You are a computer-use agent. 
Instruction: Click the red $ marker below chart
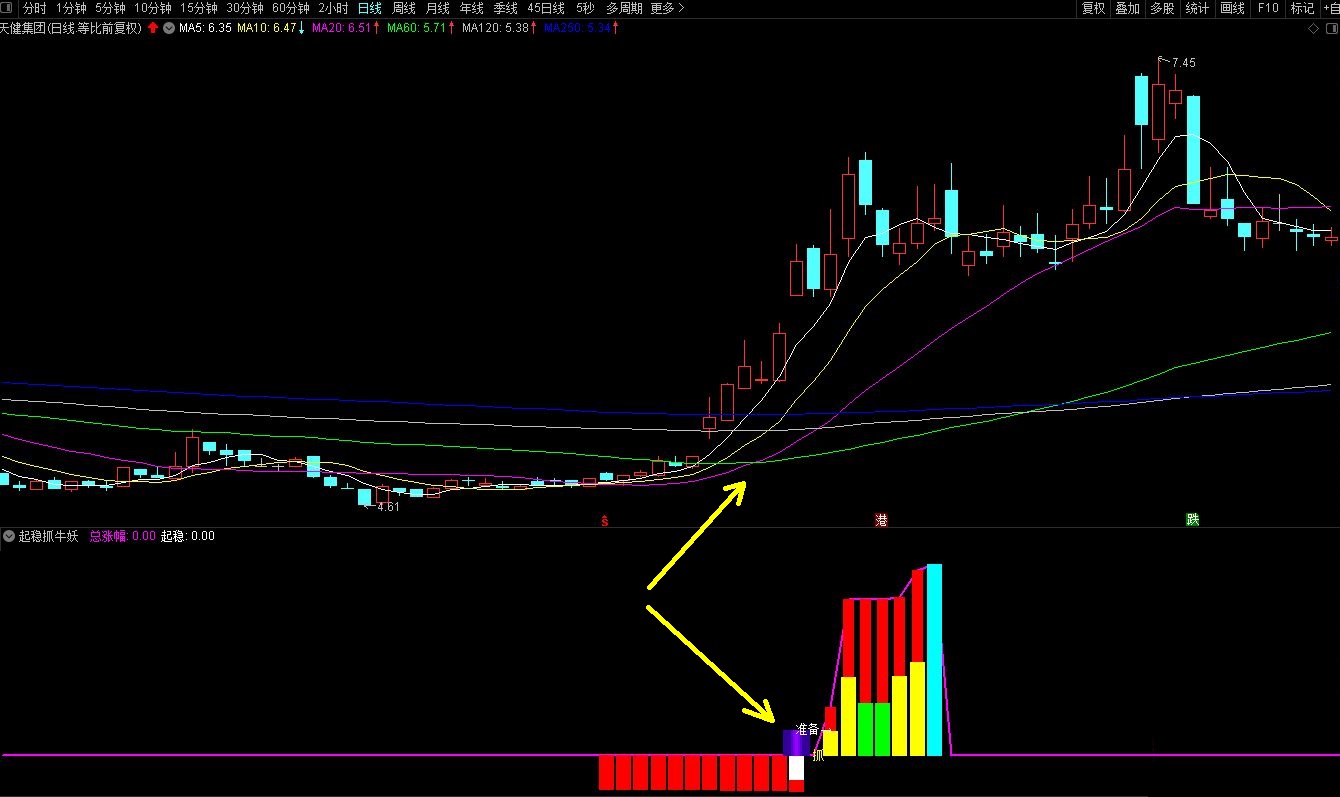(x=604, y=520)
